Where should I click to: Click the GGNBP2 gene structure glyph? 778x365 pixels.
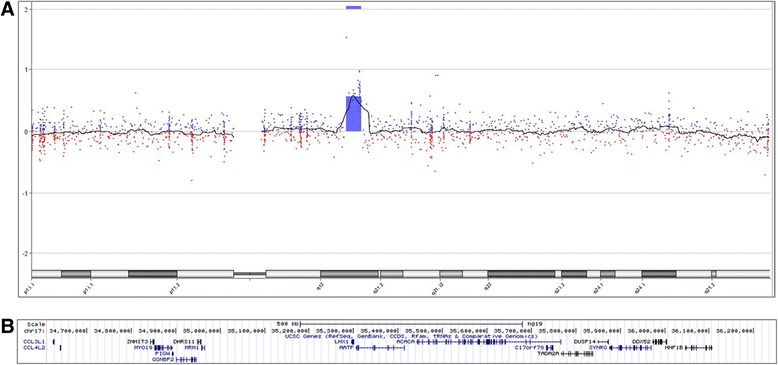[x=186, y=359]
